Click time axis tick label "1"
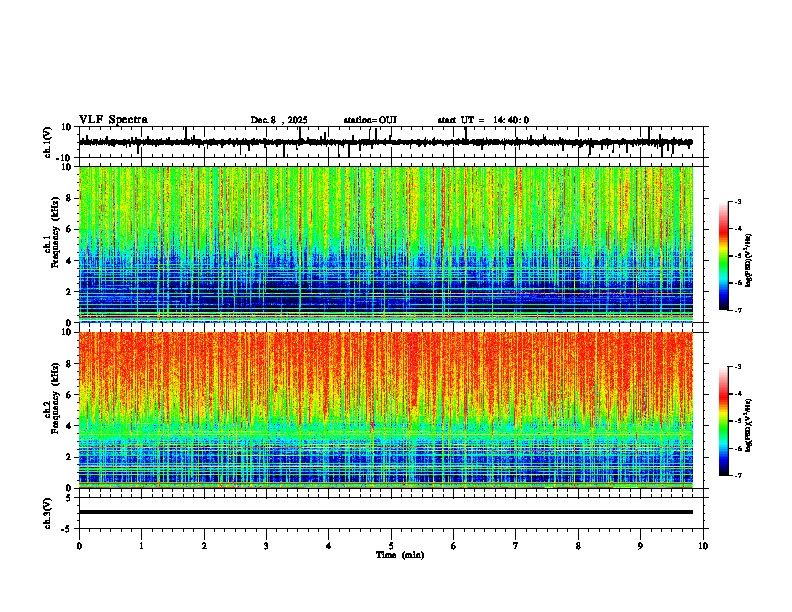 point(141,546)
